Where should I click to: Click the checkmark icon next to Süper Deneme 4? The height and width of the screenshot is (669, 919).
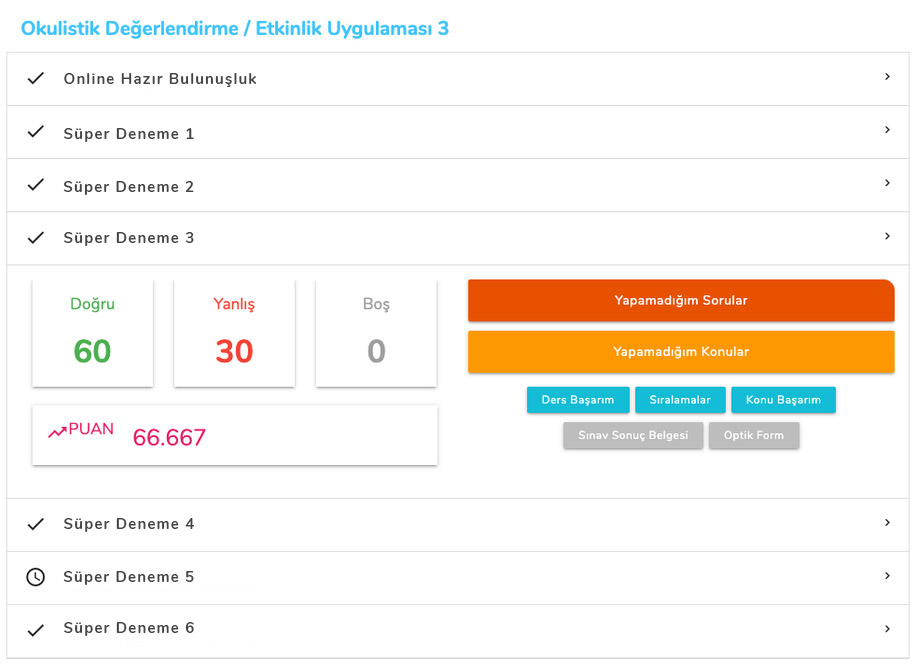[x=36, y=524]
